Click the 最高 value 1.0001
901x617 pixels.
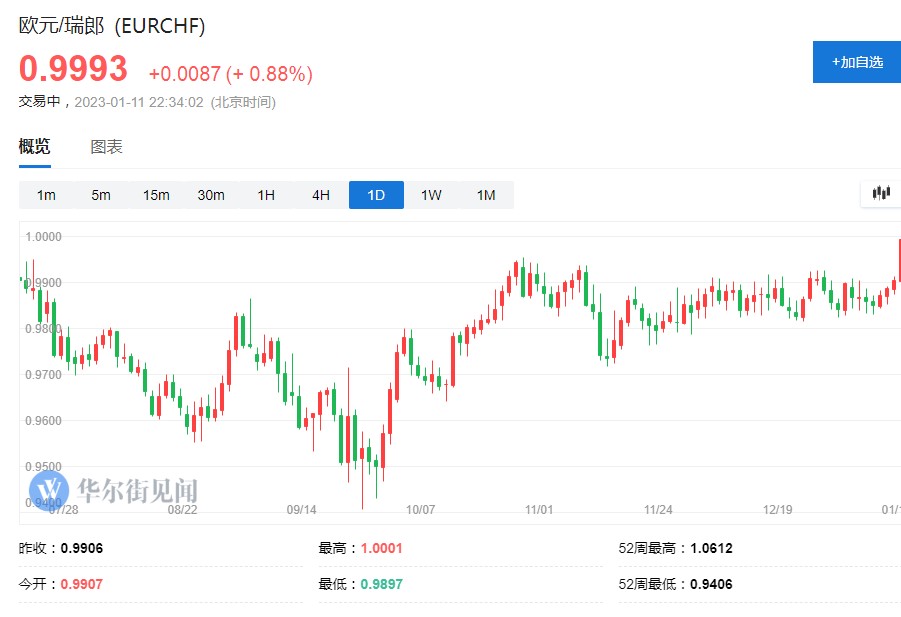[x=381, y=548]
